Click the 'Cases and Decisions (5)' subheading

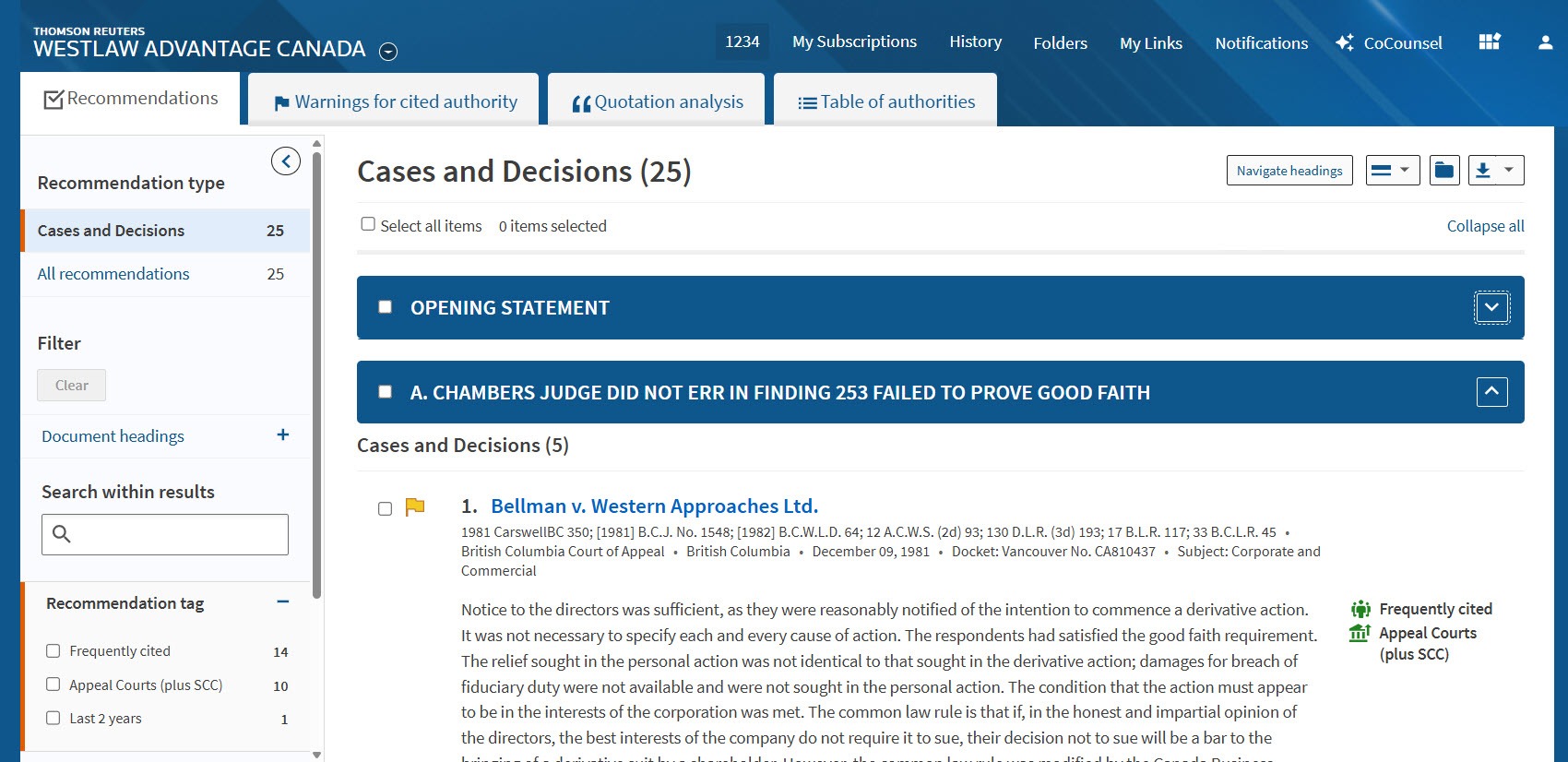click(x=463, y=446)
